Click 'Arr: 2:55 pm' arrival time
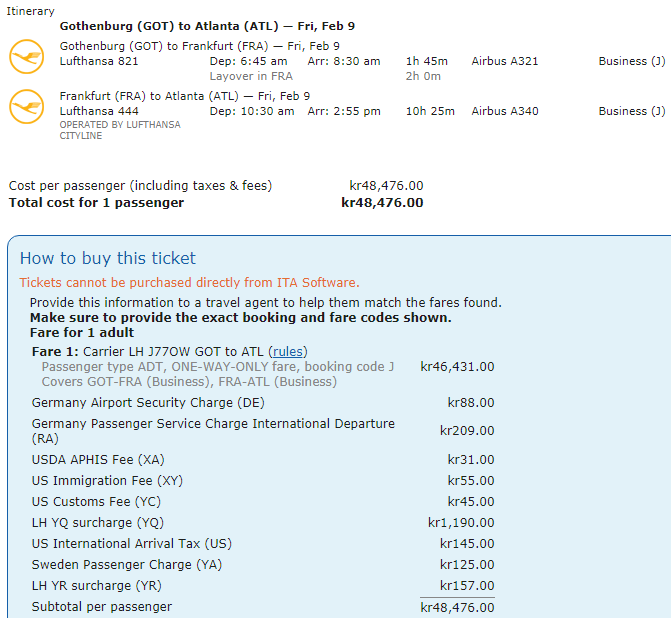 tap(344, 111)
